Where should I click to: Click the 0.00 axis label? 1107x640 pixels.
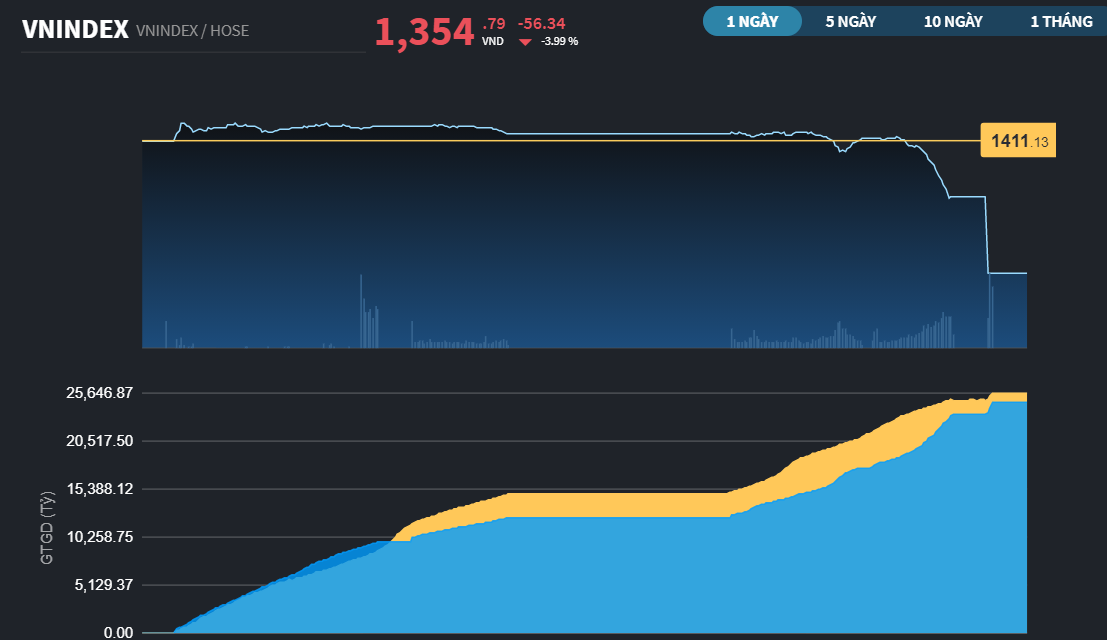pyautogui.click(x=118, y=632)
